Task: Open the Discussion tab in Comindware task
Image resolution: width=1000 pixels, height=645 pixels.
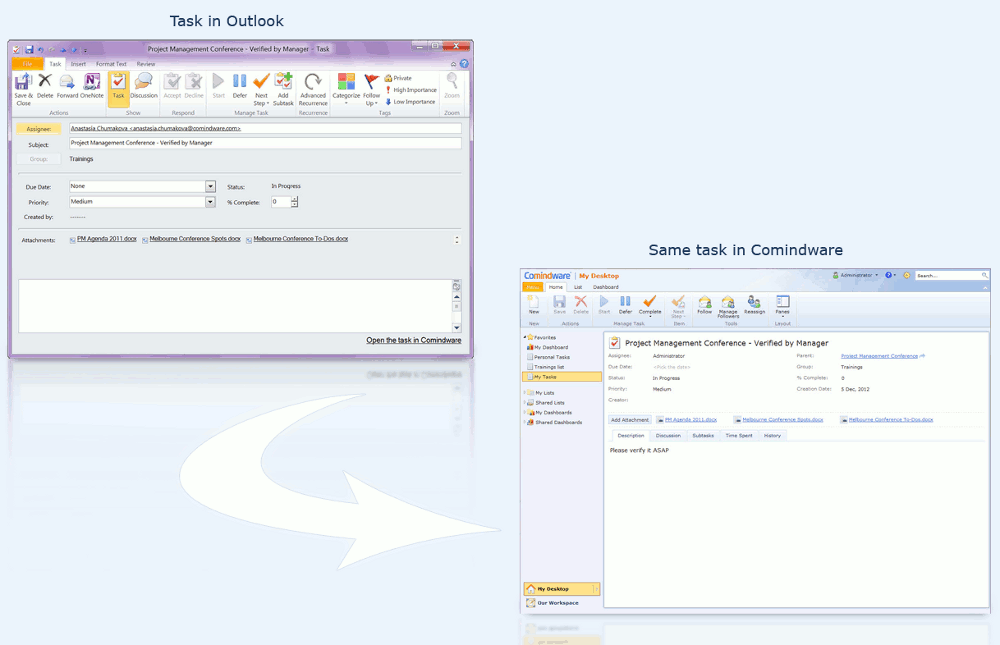Action: click(x=668, y=436)
